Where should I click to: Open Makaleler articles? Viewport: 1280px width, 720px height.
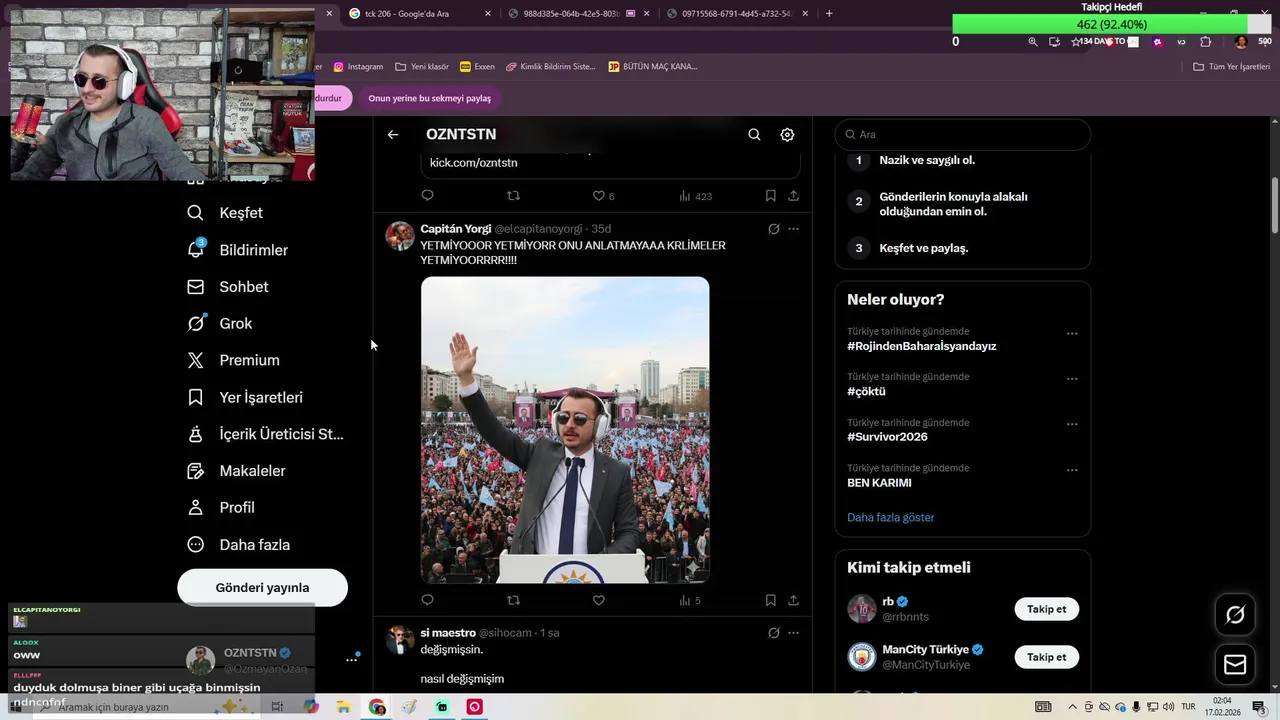pyautogui.click(x=237, y=471)
